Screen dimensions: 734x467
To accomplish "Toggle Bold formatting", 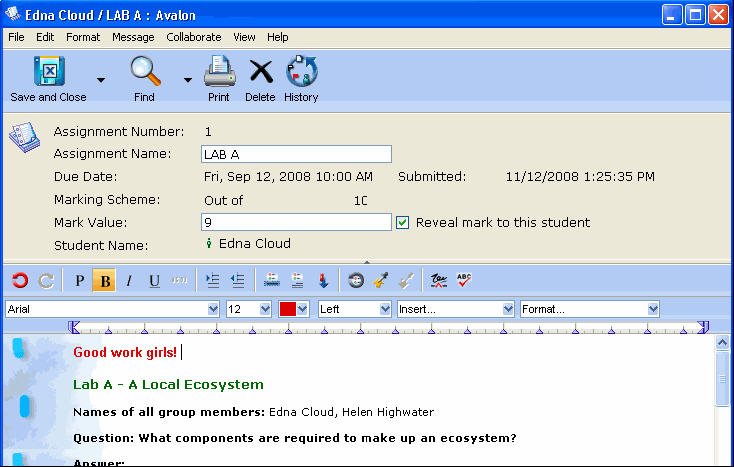I will point(105,281).
